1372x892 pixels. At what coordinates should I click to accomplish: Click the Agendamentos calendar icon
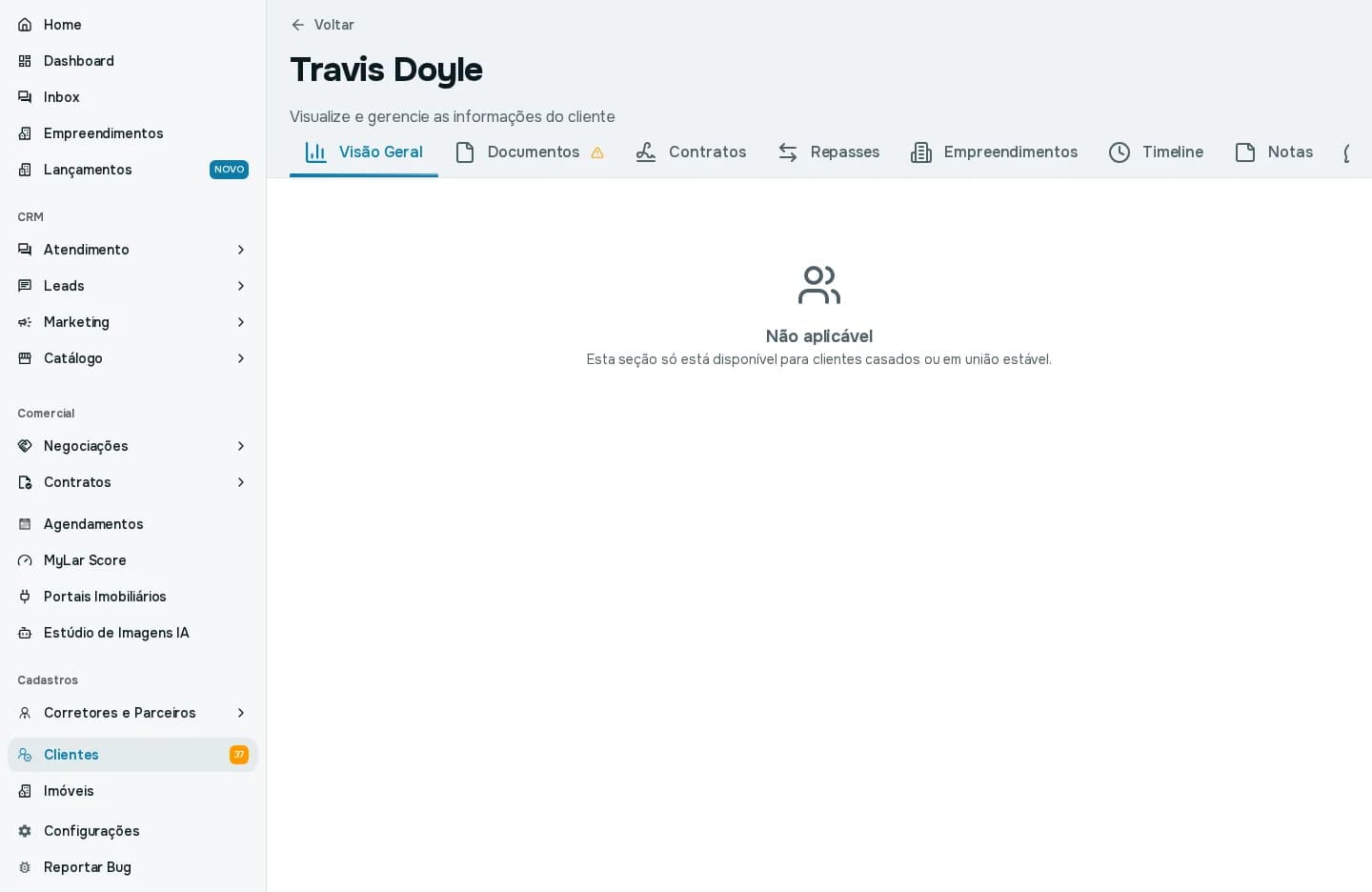click(25, 524)
